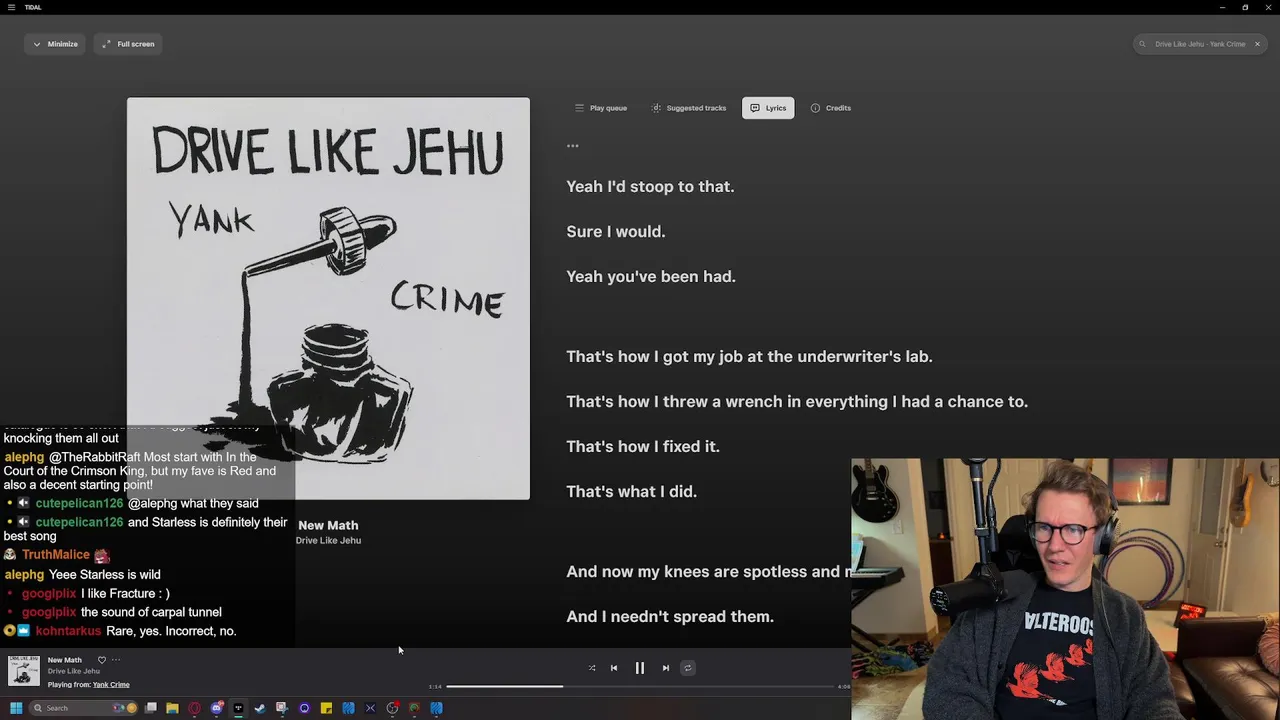Select the Lyrics tab
The height and width of the screenshot is (720, 1280).
(768, 108)
